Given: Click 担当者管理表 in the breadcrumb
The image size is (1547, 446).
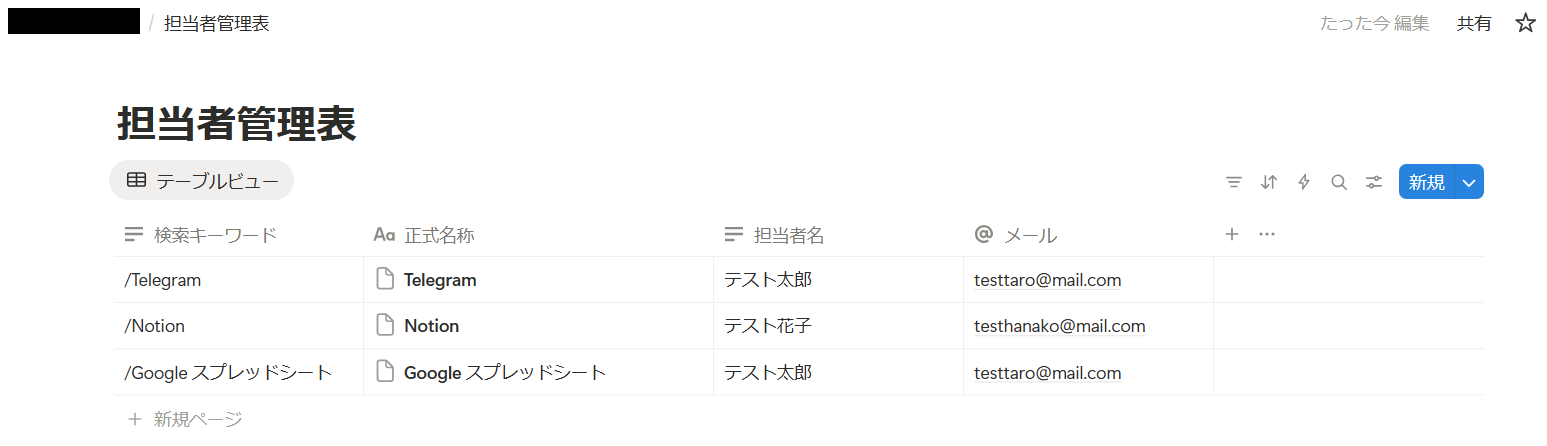Looking at the screenshot, I should pos(217,23).
